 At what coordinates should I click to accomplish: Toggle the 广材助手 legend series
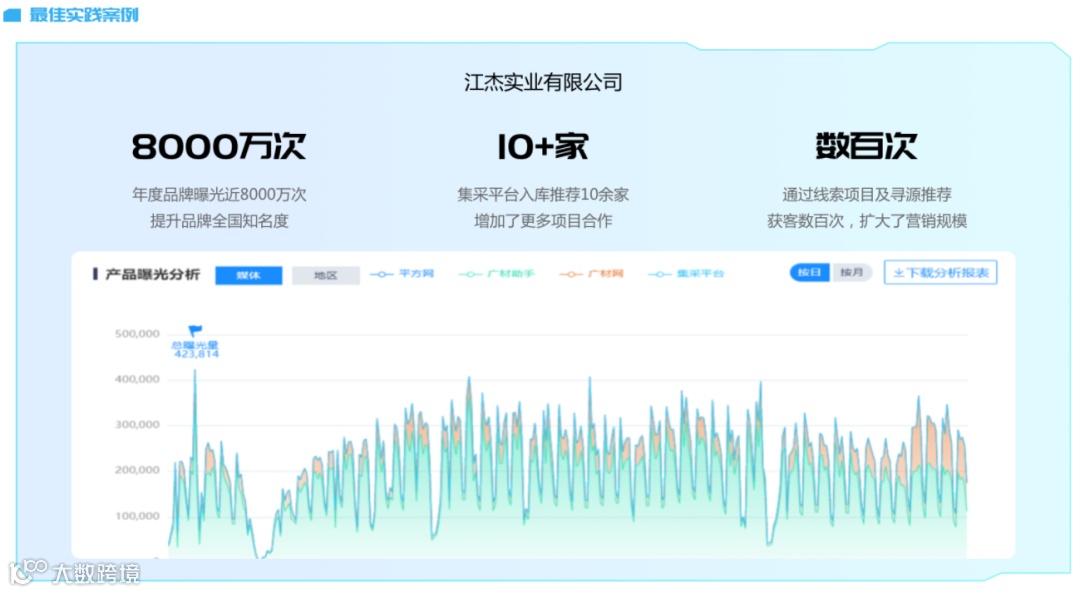pos(497,274)
